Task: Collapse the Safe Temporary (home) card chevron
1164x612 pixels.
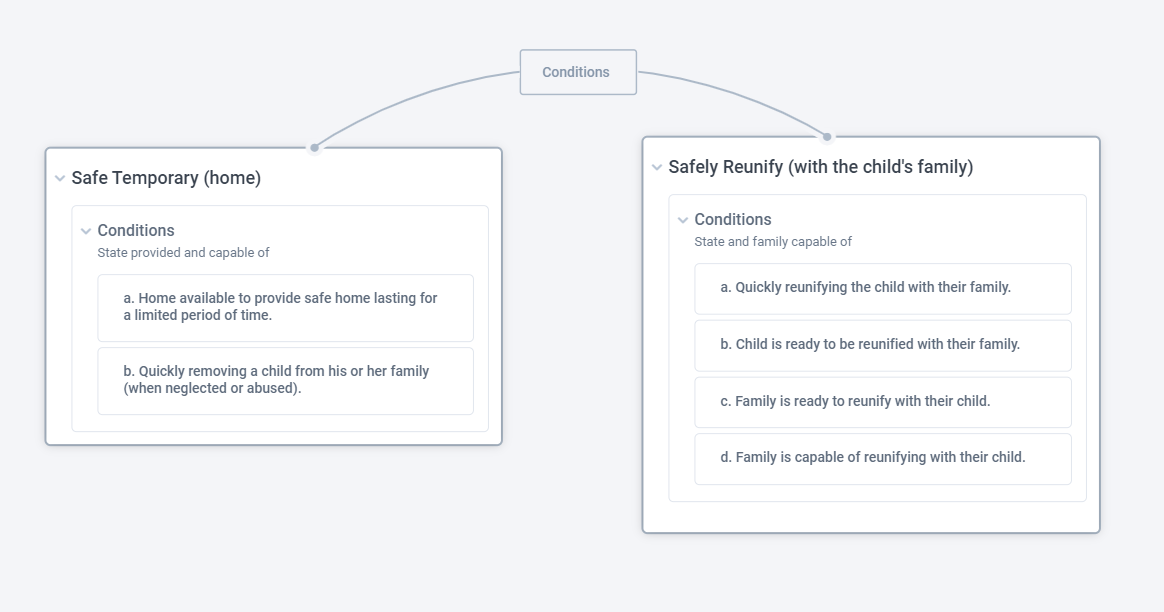Action: pos(60,178)
